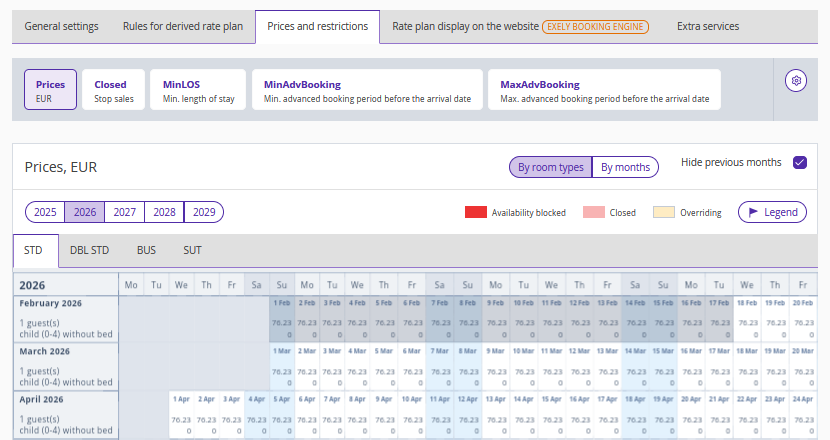This screenshot has width=830, height=440.
Task: Switch to DBL STD room type tab
Action: click(89, 250)
